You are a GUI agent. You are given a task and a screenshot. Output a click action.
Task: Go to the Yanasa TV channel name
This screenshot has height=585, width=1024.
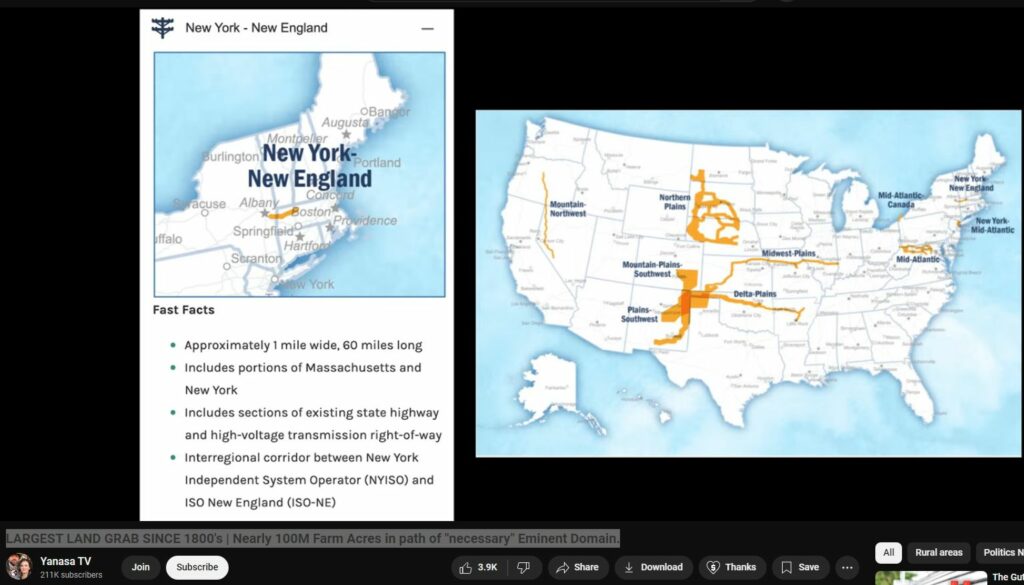(x=65, y=561)
